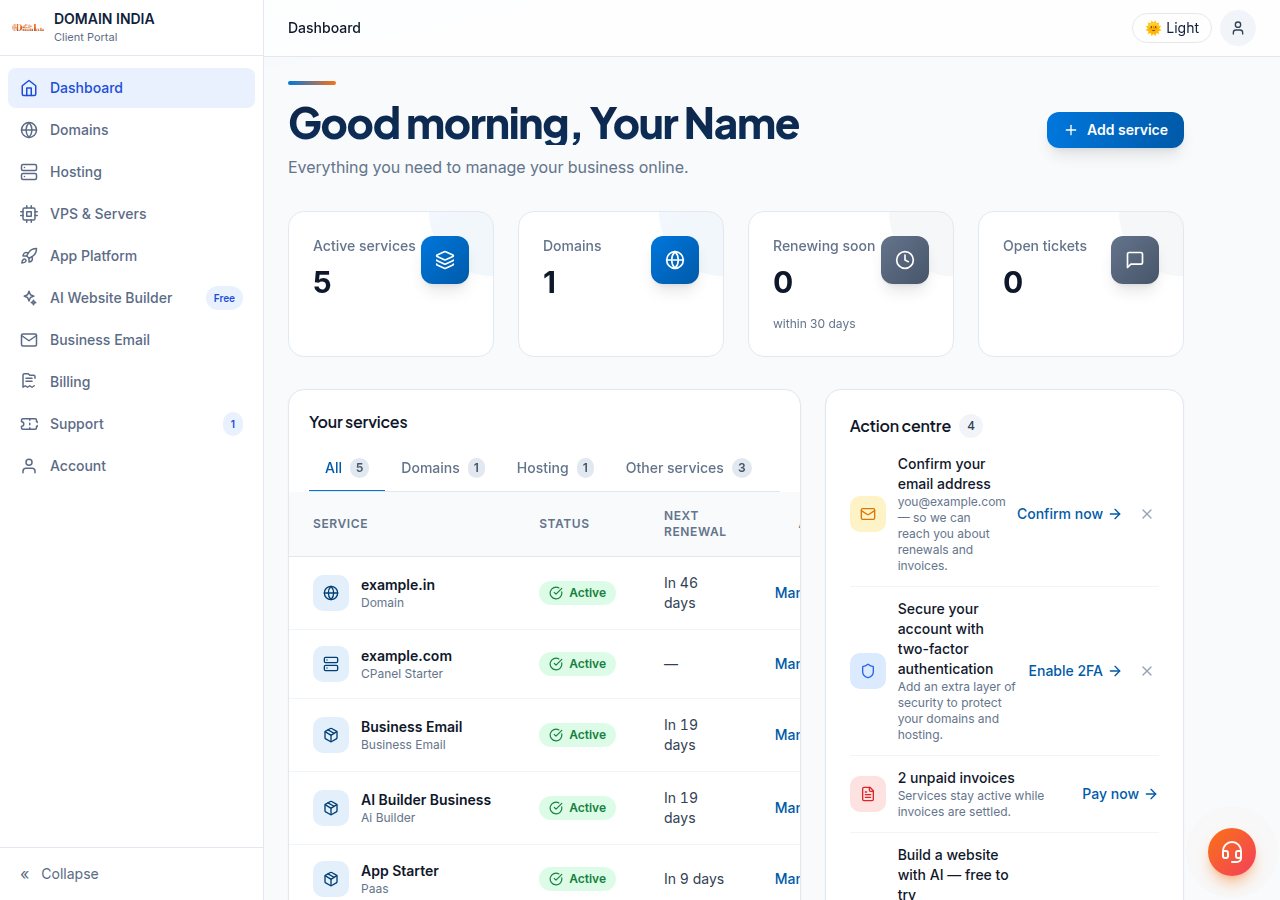Click the Account person icon in sidebar
Image resolution: width=1280 pixels, height=900 pixels.
(x=29, y=466)
